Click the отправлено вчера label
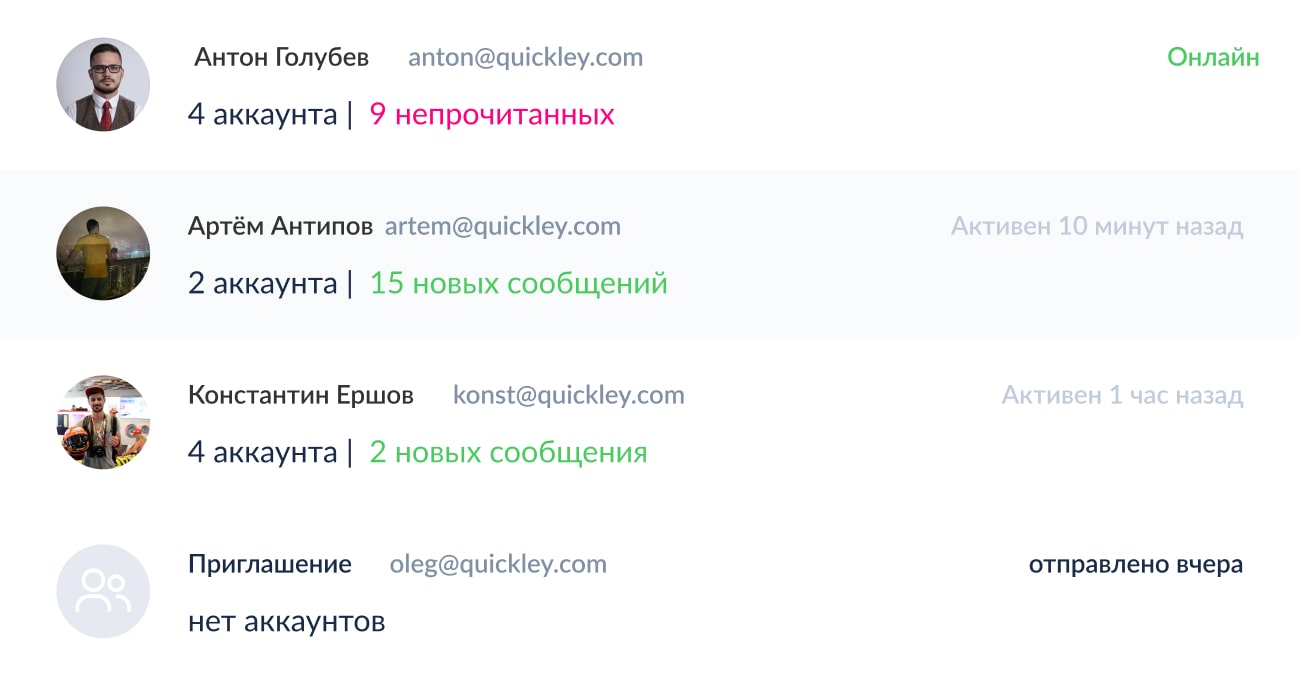Image resolution: width=1300 pixels, height=676 pixels. 1135,564
